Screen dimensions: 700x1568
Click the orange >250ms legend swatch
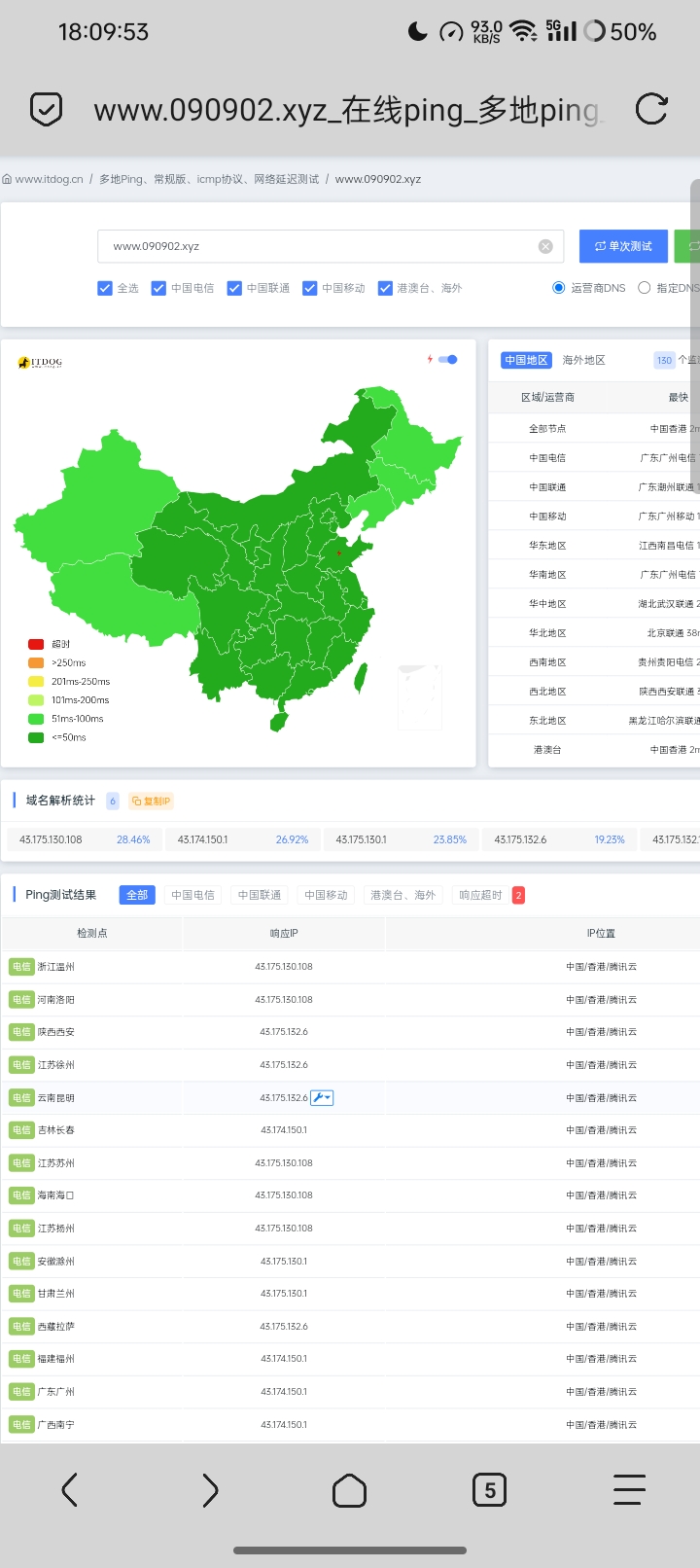(36, 662)
